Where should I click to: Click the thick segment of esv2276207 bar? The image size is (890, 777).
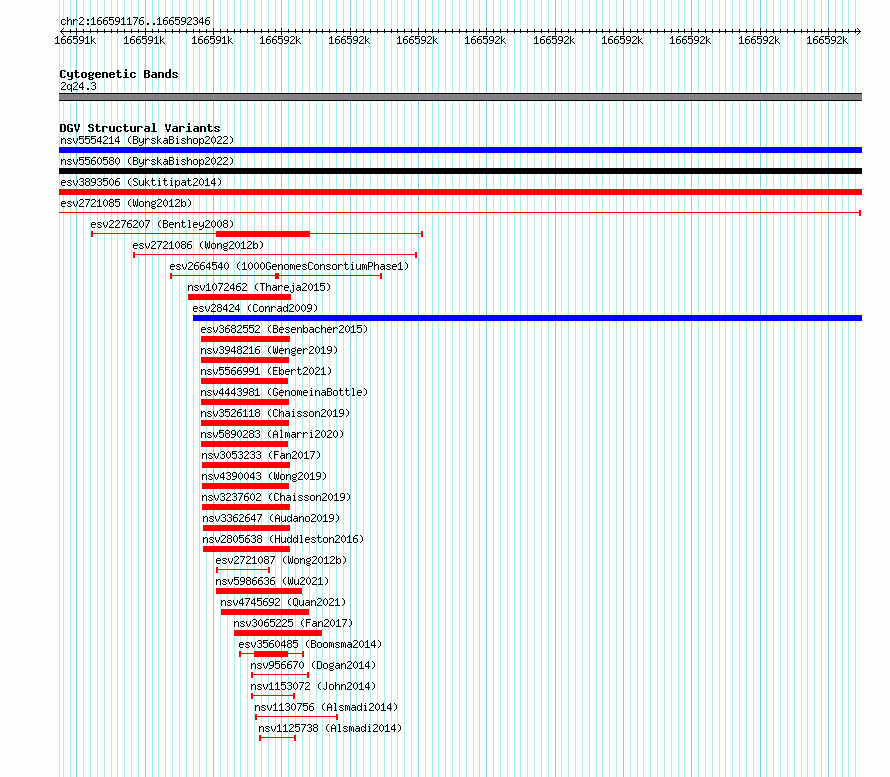[263, 234]
